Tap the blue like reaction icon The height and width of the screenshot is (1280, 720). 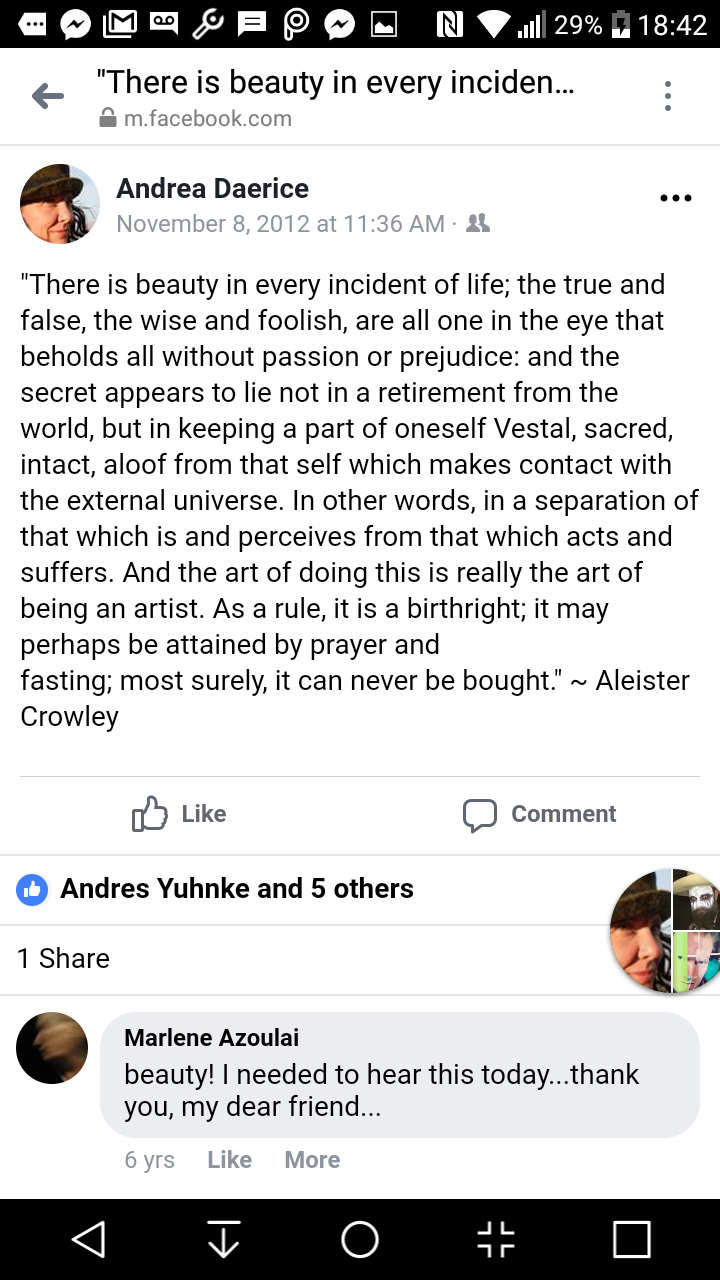33,889
